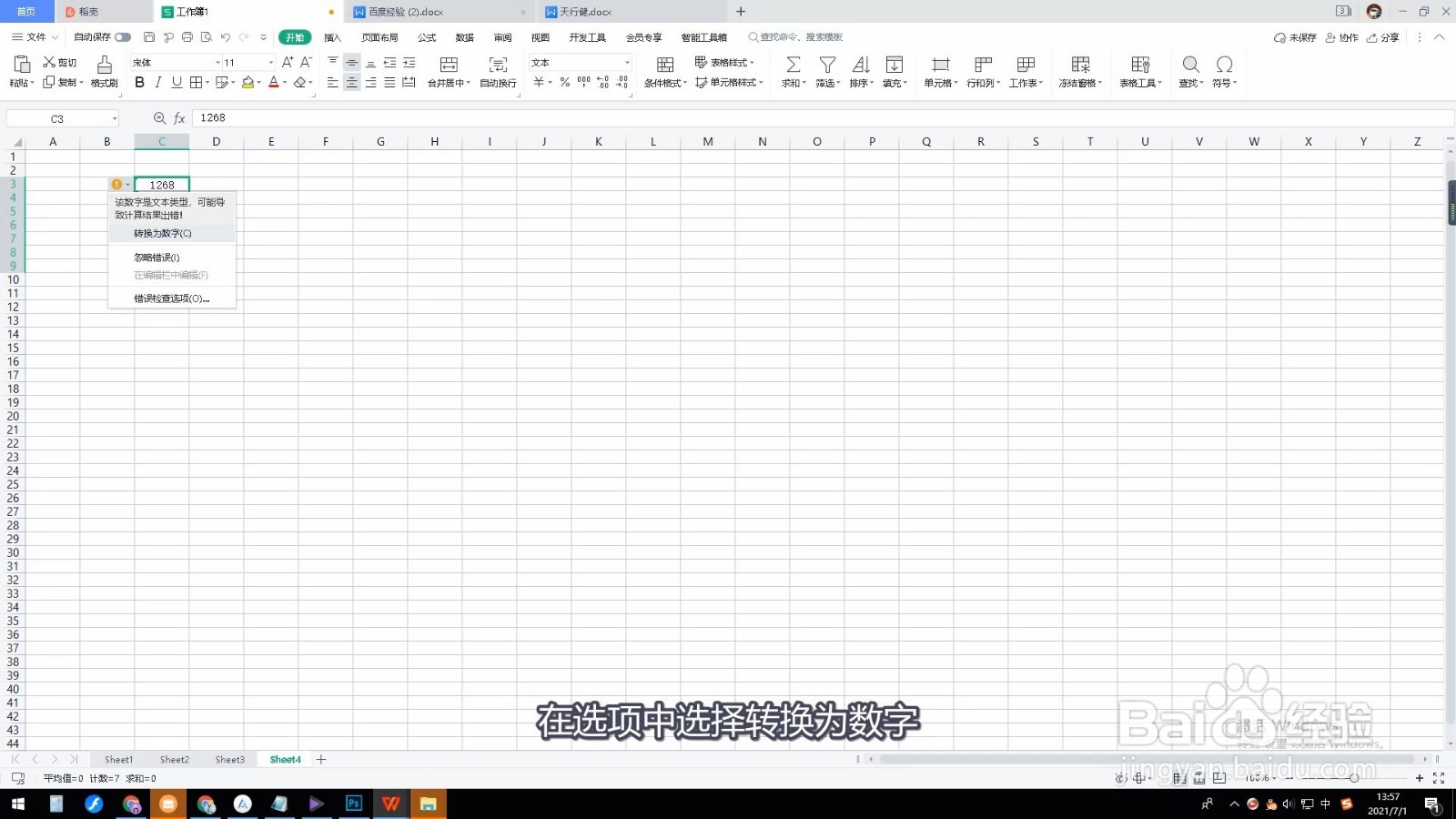Click the Wrap Text 自动换行 icon
The width and height of the screenshot is (1456, 819).
click(498, 65)
